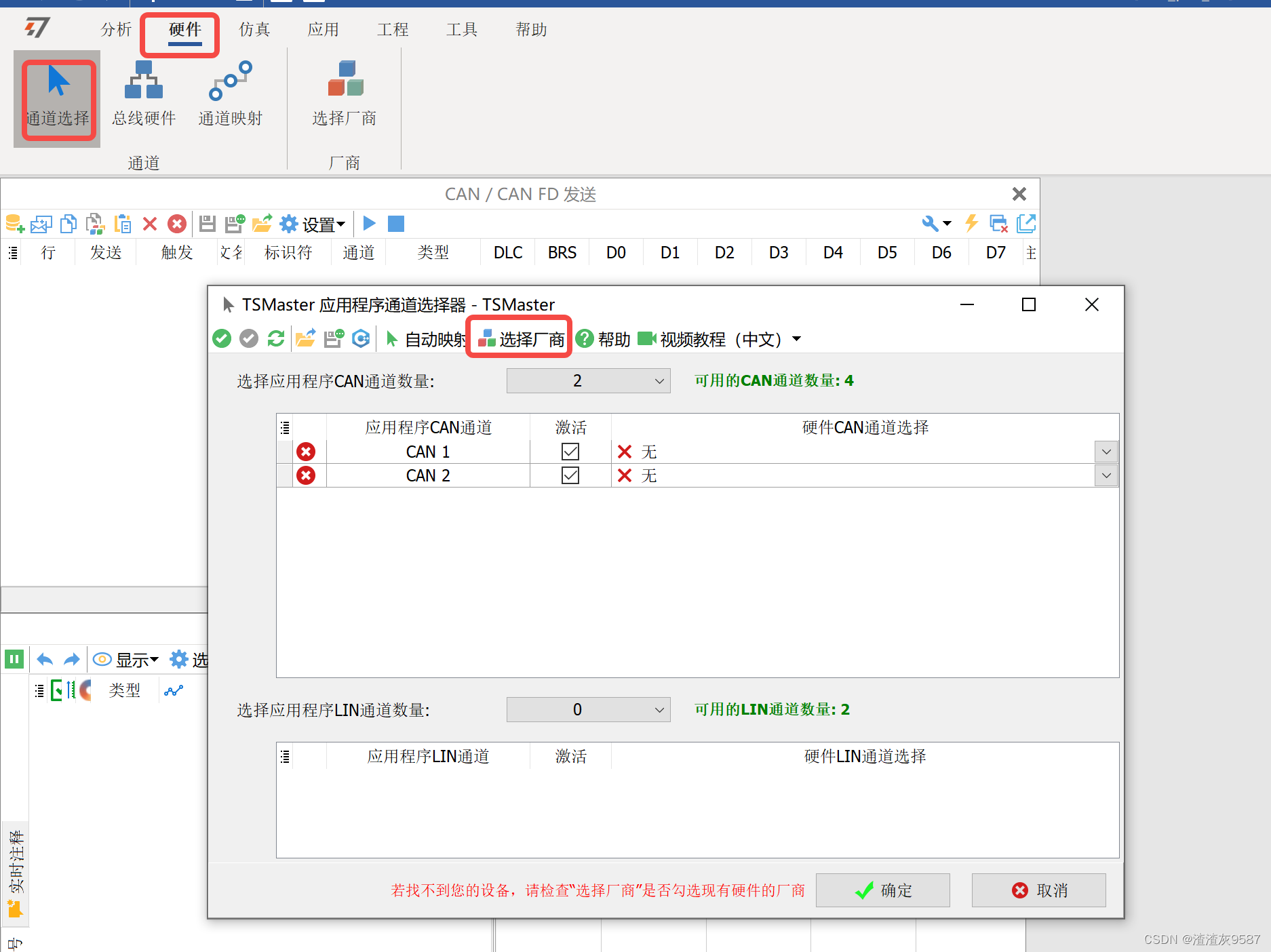Delete the CAN 1 channel row
The width and height of the screenshot is (1271, 952).
[x=306, y=451]
